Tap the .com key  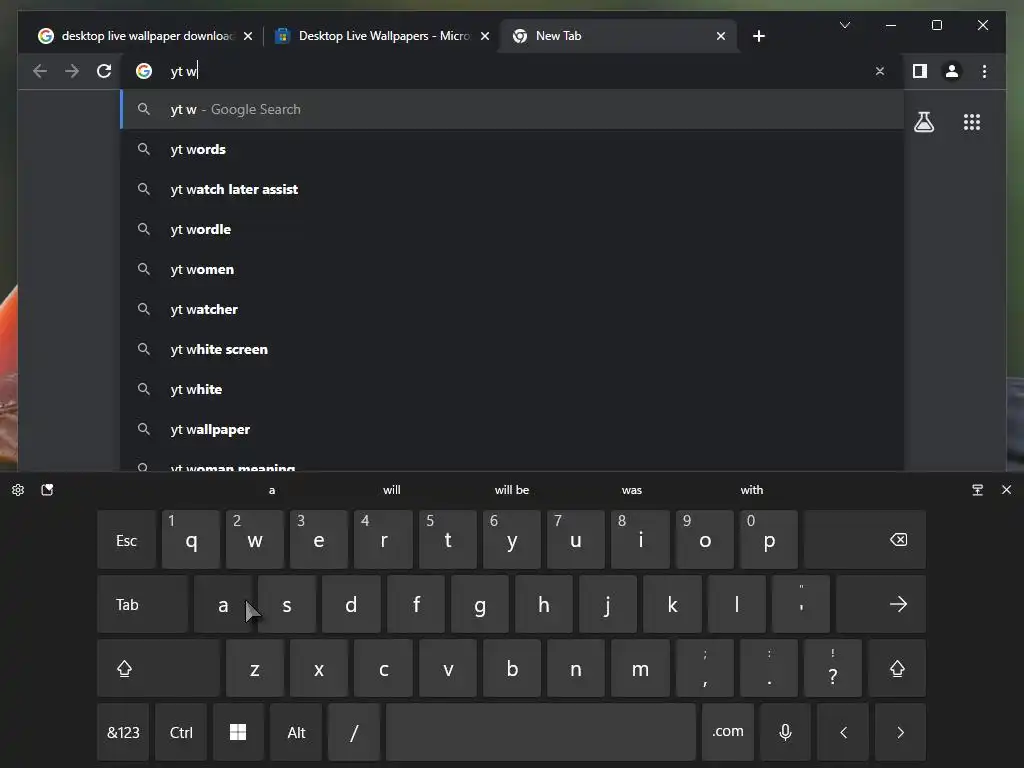coord(728,732)
